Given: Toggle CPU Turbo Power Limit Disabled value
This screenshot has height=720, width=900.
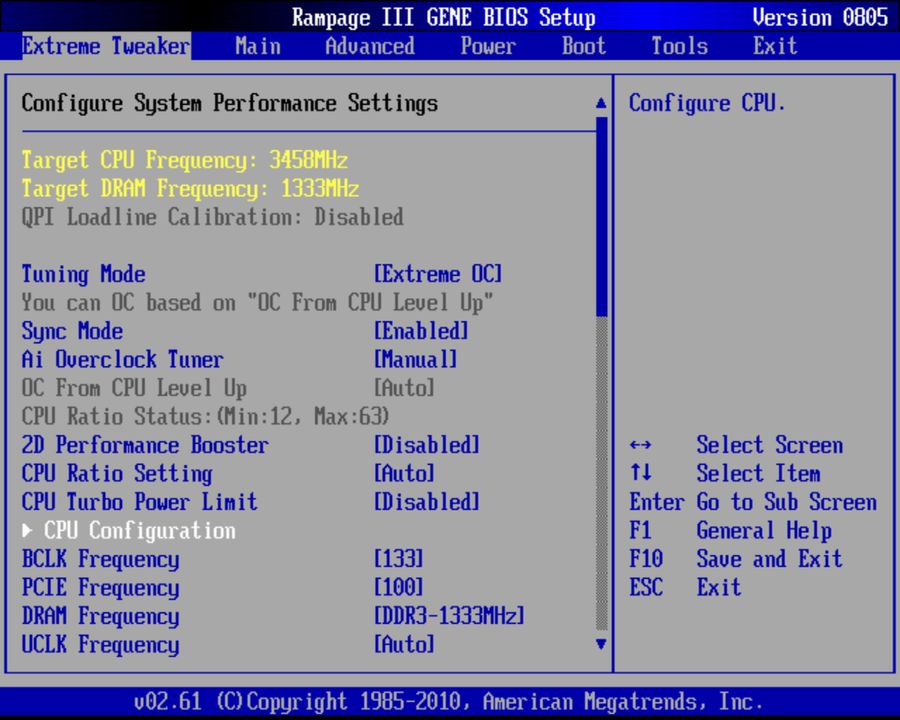Looking at the screenshot, I should click(426, 502).
